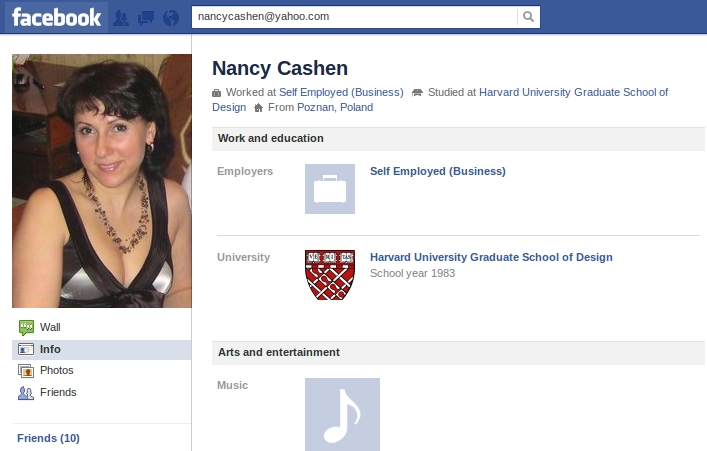Click the Arts and entertainment section header
This screenshot has height=451, width=707.
point(458,353)
